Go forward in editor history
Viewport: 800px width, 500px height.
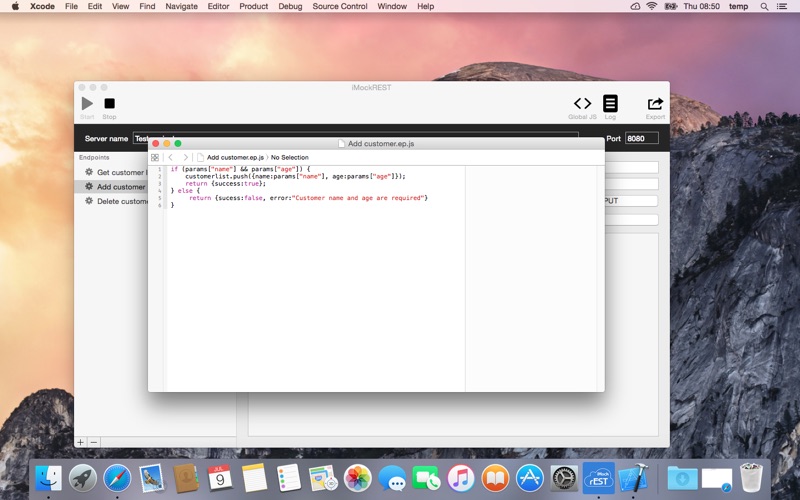point(185,157)
